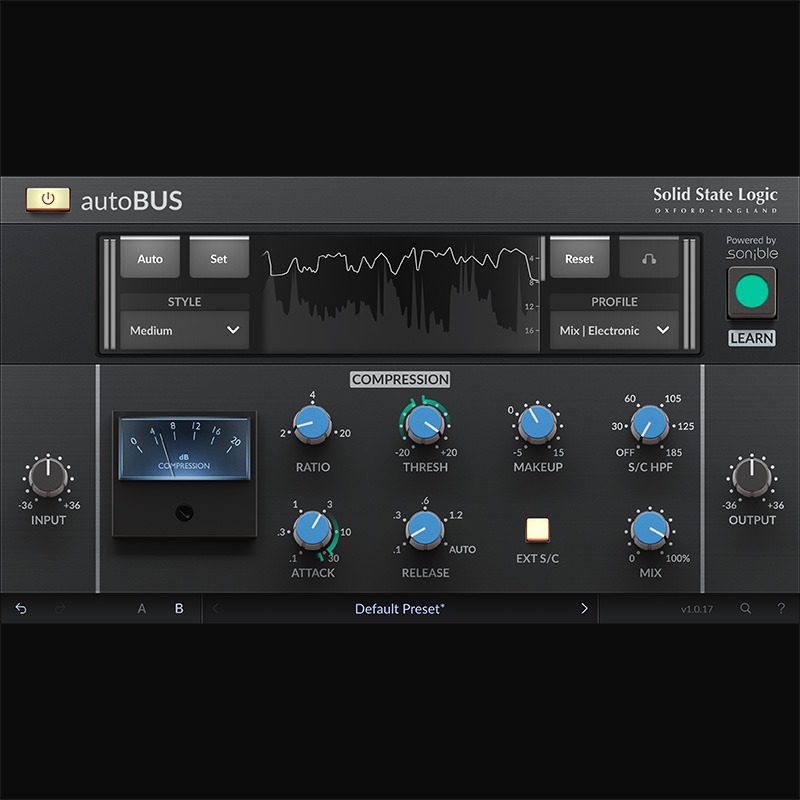Select the A preset slot
The height and width of the screenshot is (800, 800).
tap(142, 608)
